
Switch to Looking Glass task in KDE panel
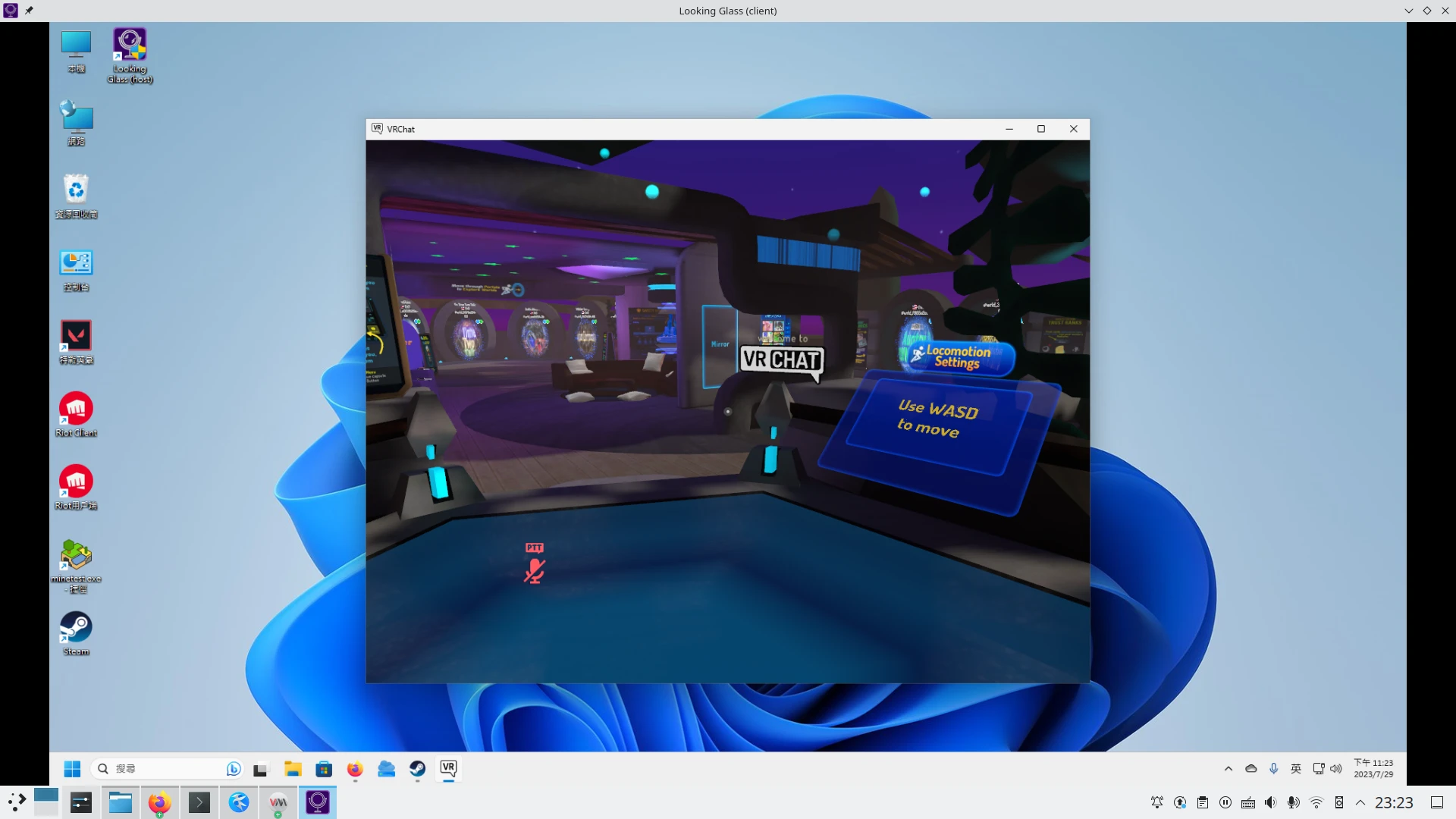[318, 802]
